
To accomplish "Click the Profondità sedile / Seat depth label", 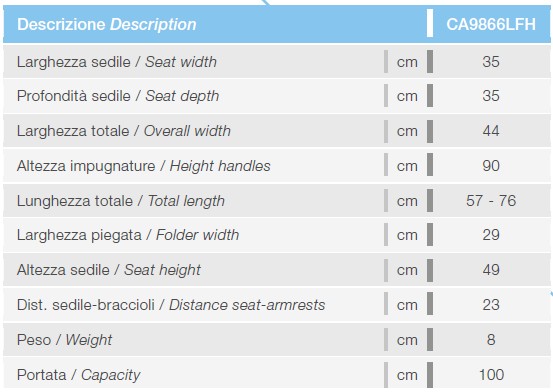I will [x=118, y=96].
